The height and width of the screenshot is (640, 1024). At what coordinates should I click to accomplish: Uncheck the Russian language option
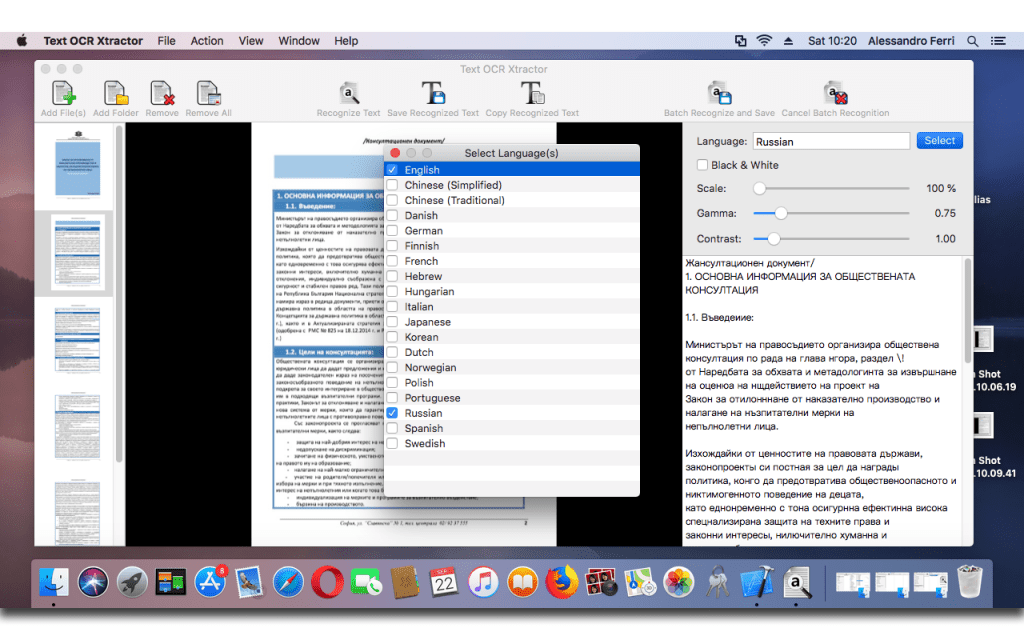tap(393, 413)
